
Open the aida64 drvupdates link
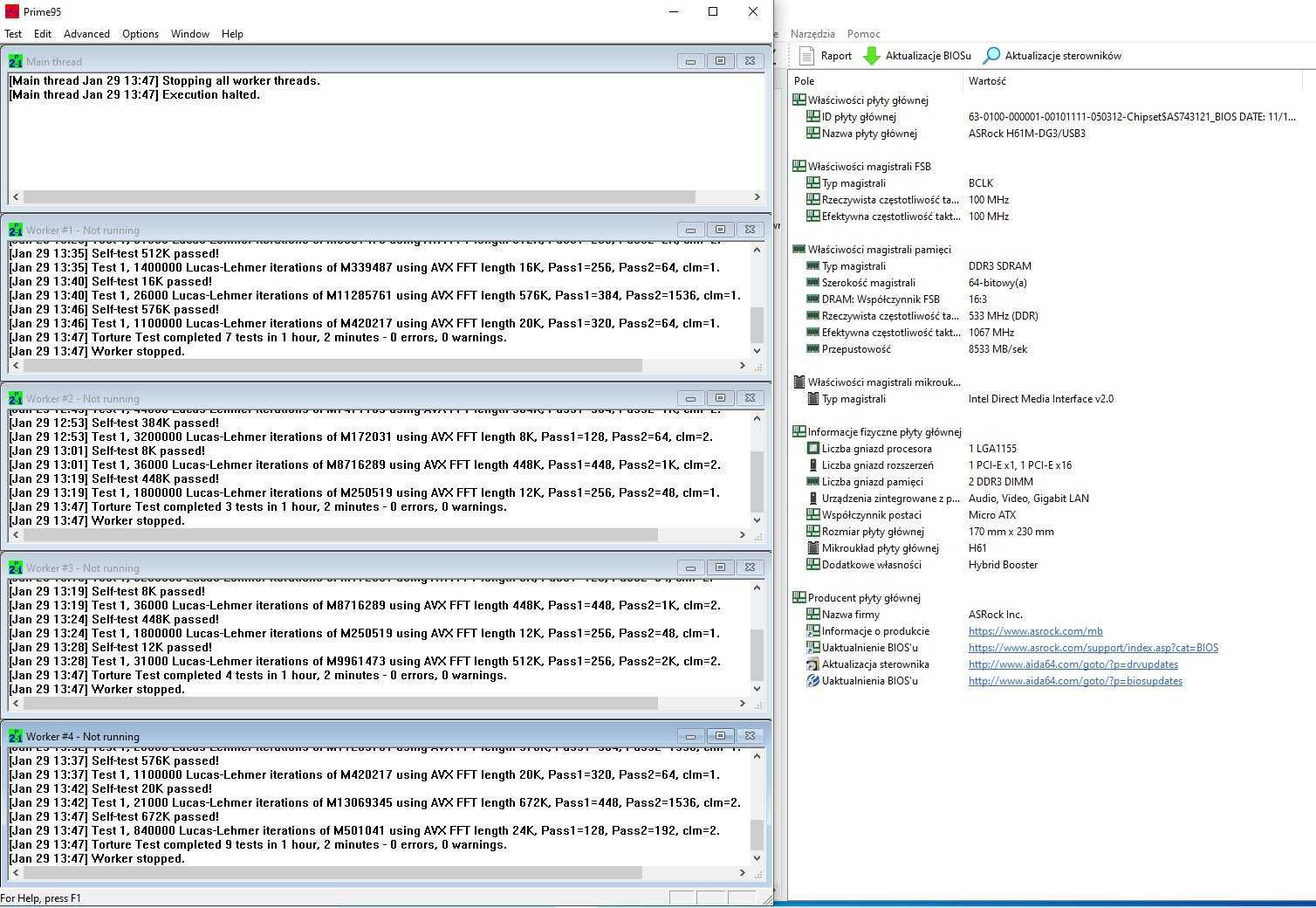pyautogui.click(x=1073, y=664)
